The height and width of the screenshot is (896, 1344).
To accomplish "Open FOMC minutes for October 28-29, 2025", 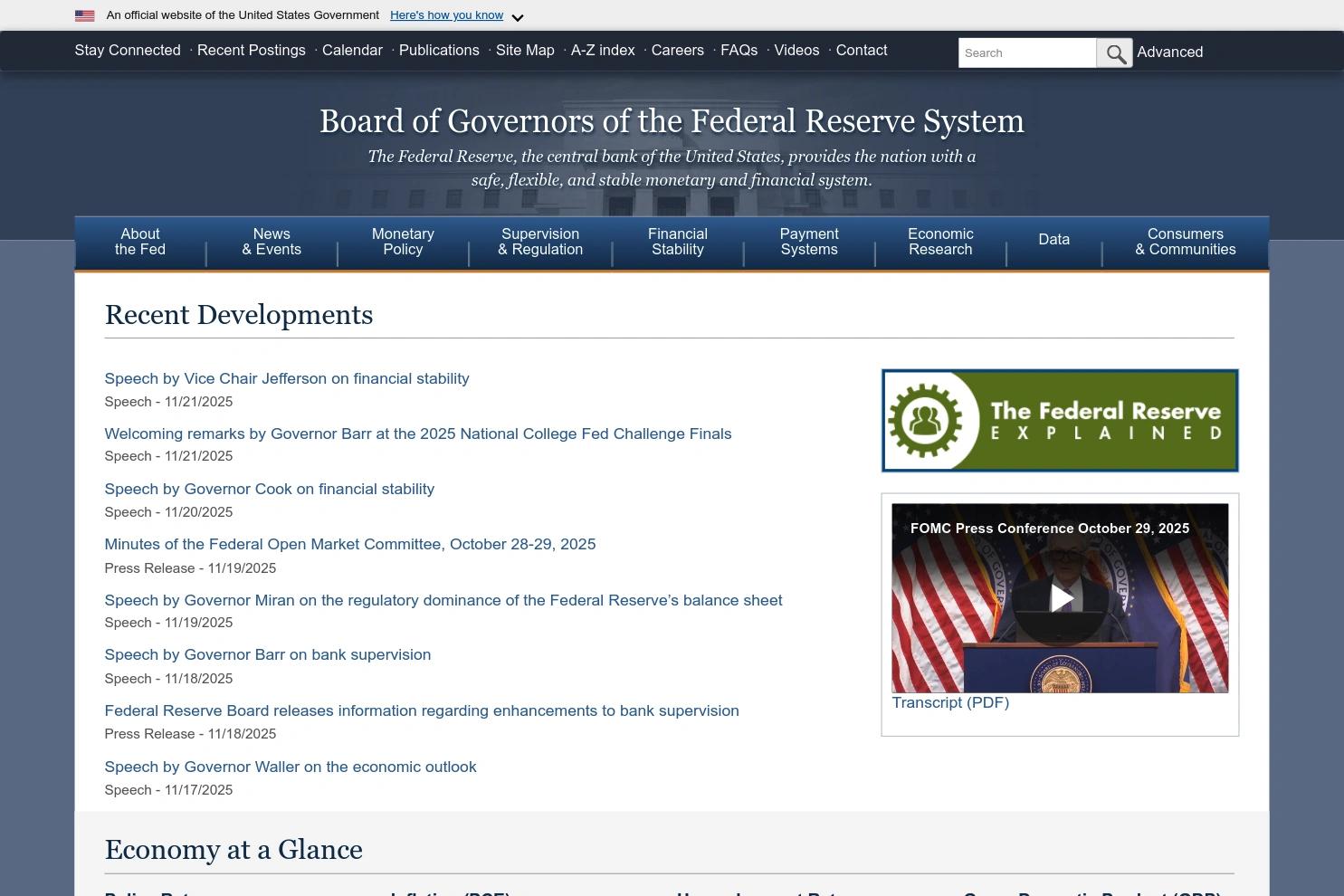I will (x=350, y=544).
